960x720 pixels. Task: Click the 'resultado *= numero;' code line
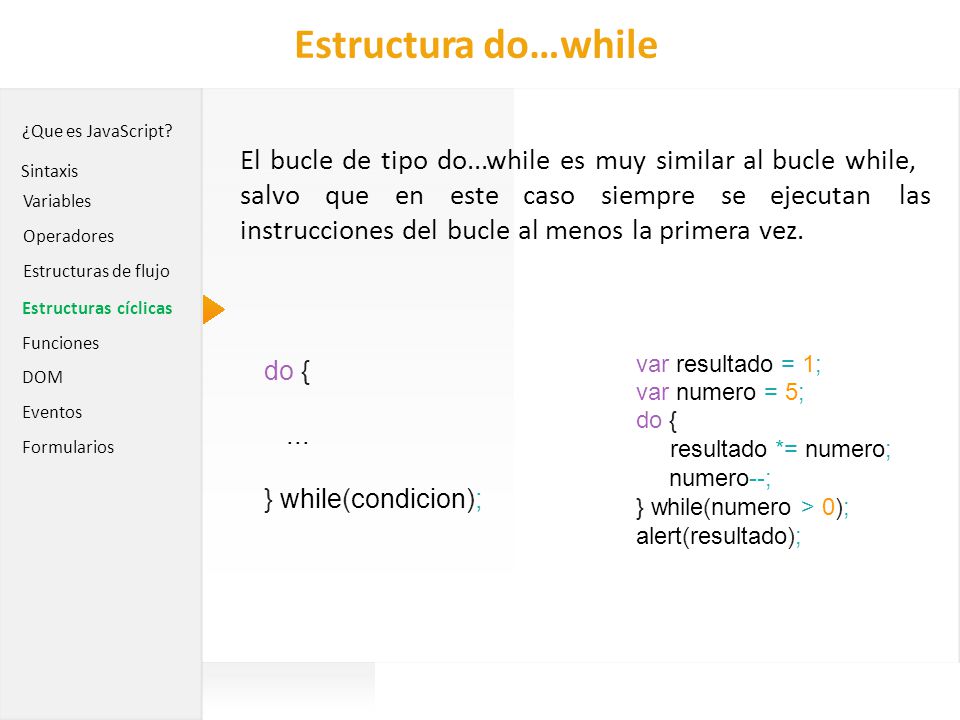point(780,449)
